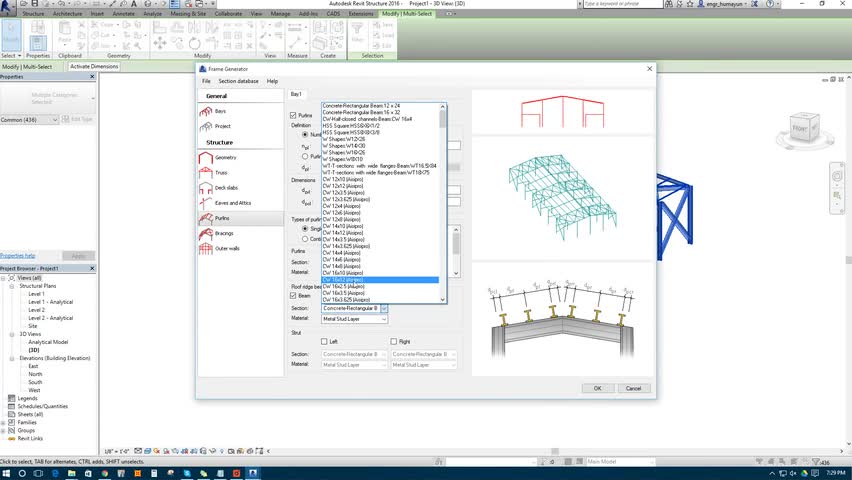The height and width of the screenshot is (480, 852).
Task: Open the roof ridge Section dropdown
Action: [x=384, y=308]
